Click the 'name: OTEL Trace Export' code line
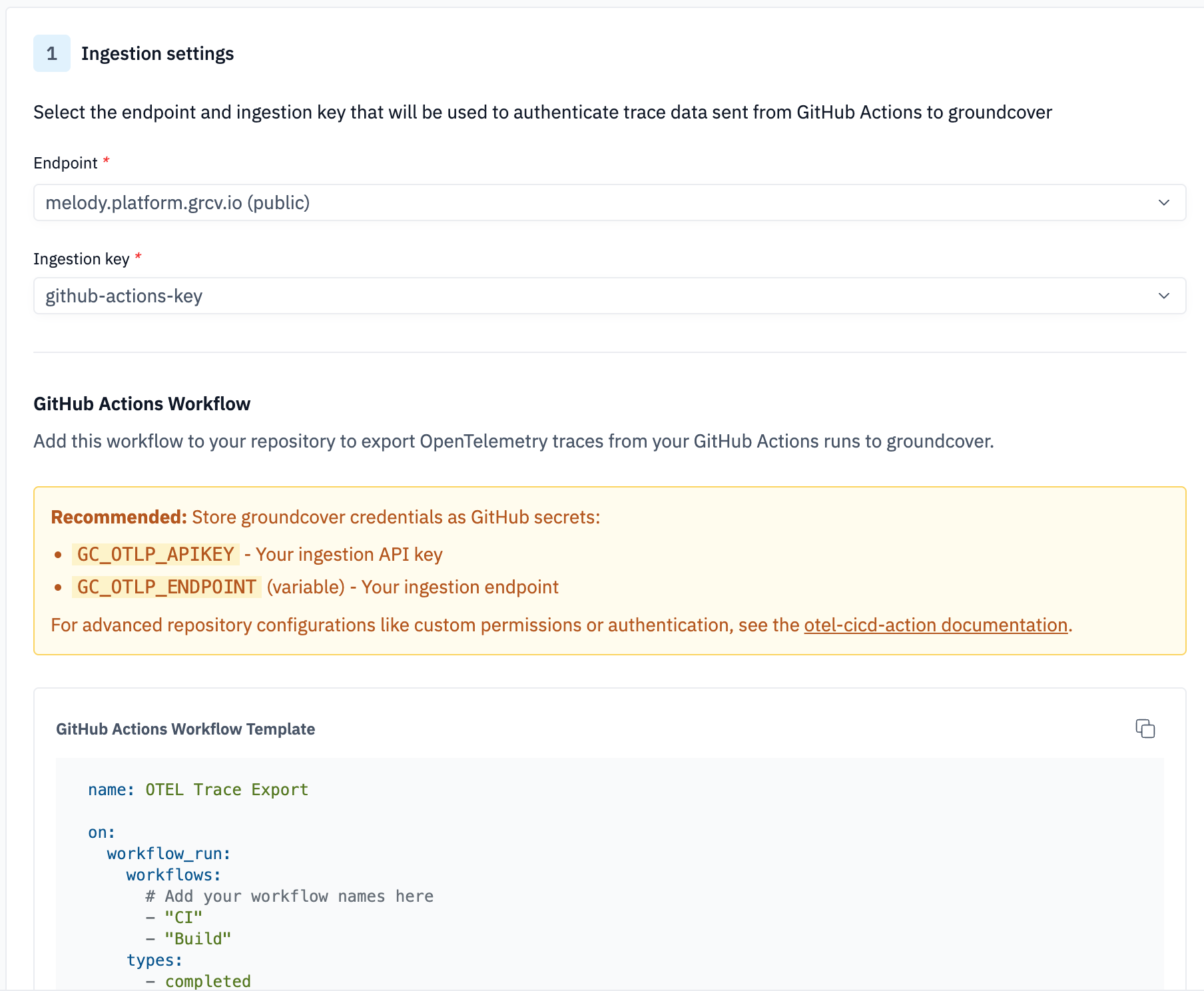The width and height of the screenshot is (1204, 991). coord(198,790)
